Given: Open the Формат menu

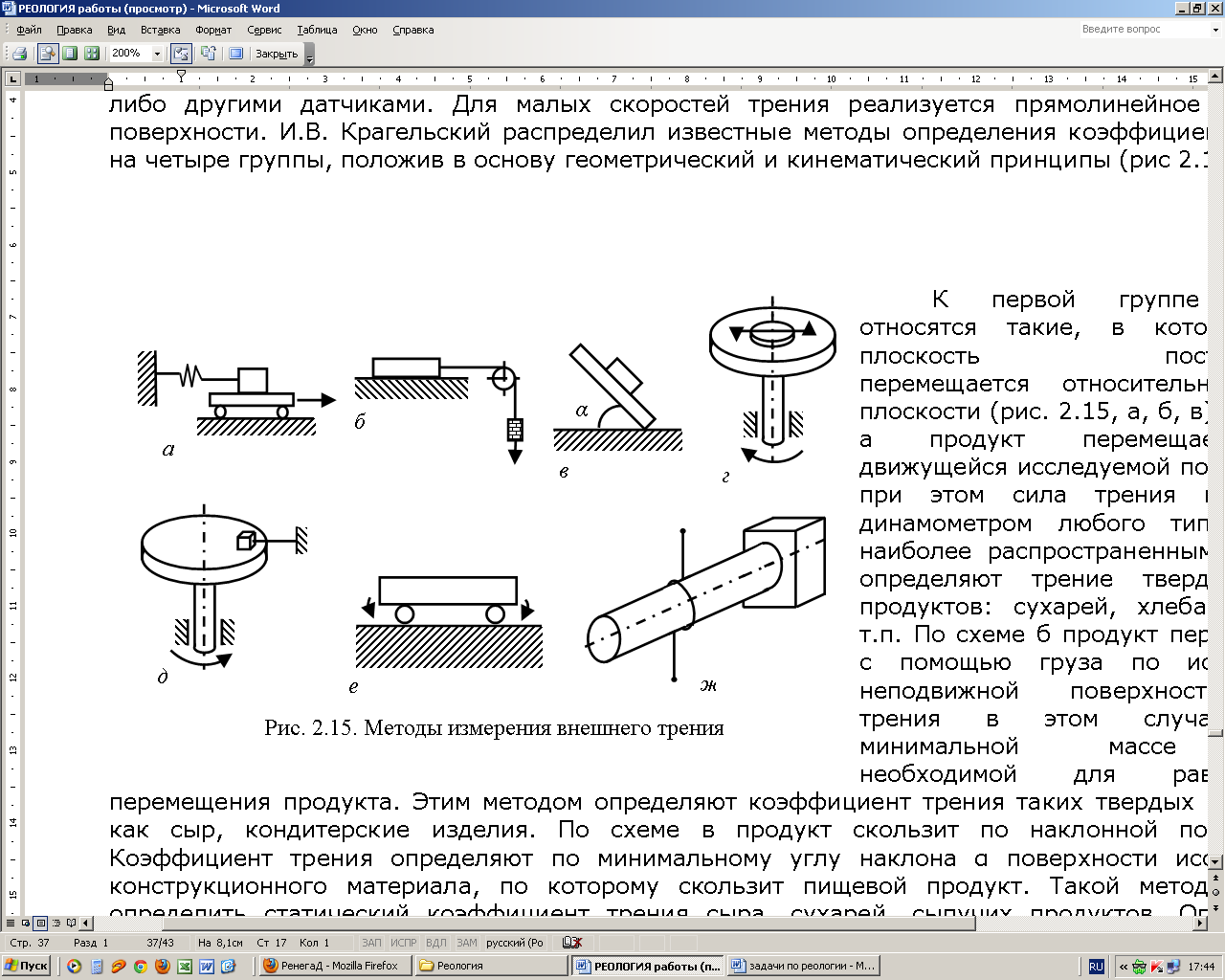Looking at the screenshot, I should click(x=213, y=30).
